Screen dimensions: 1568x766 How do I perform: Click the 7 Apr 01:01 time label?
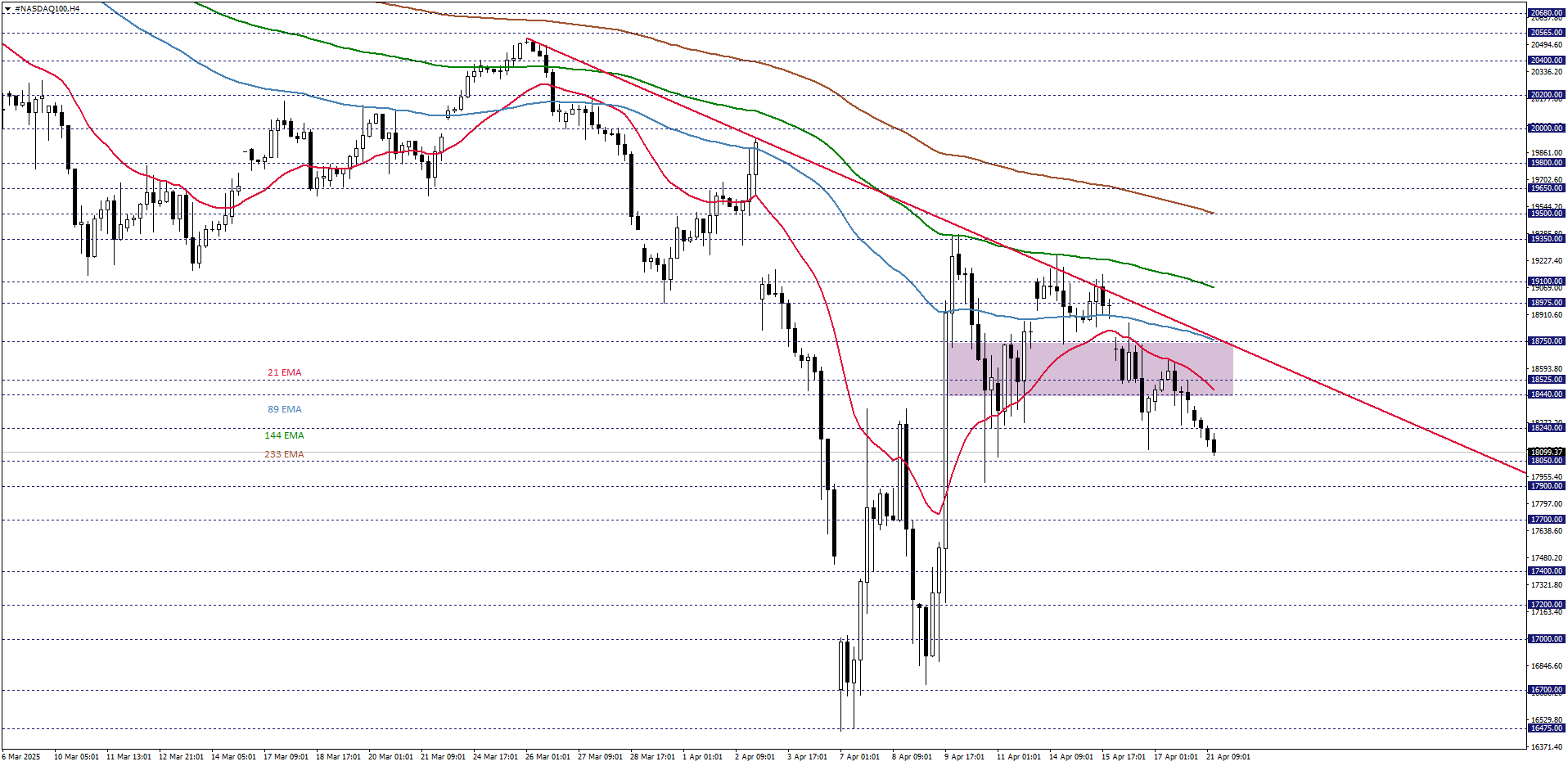pyautogui.click(x=859, y=757)
